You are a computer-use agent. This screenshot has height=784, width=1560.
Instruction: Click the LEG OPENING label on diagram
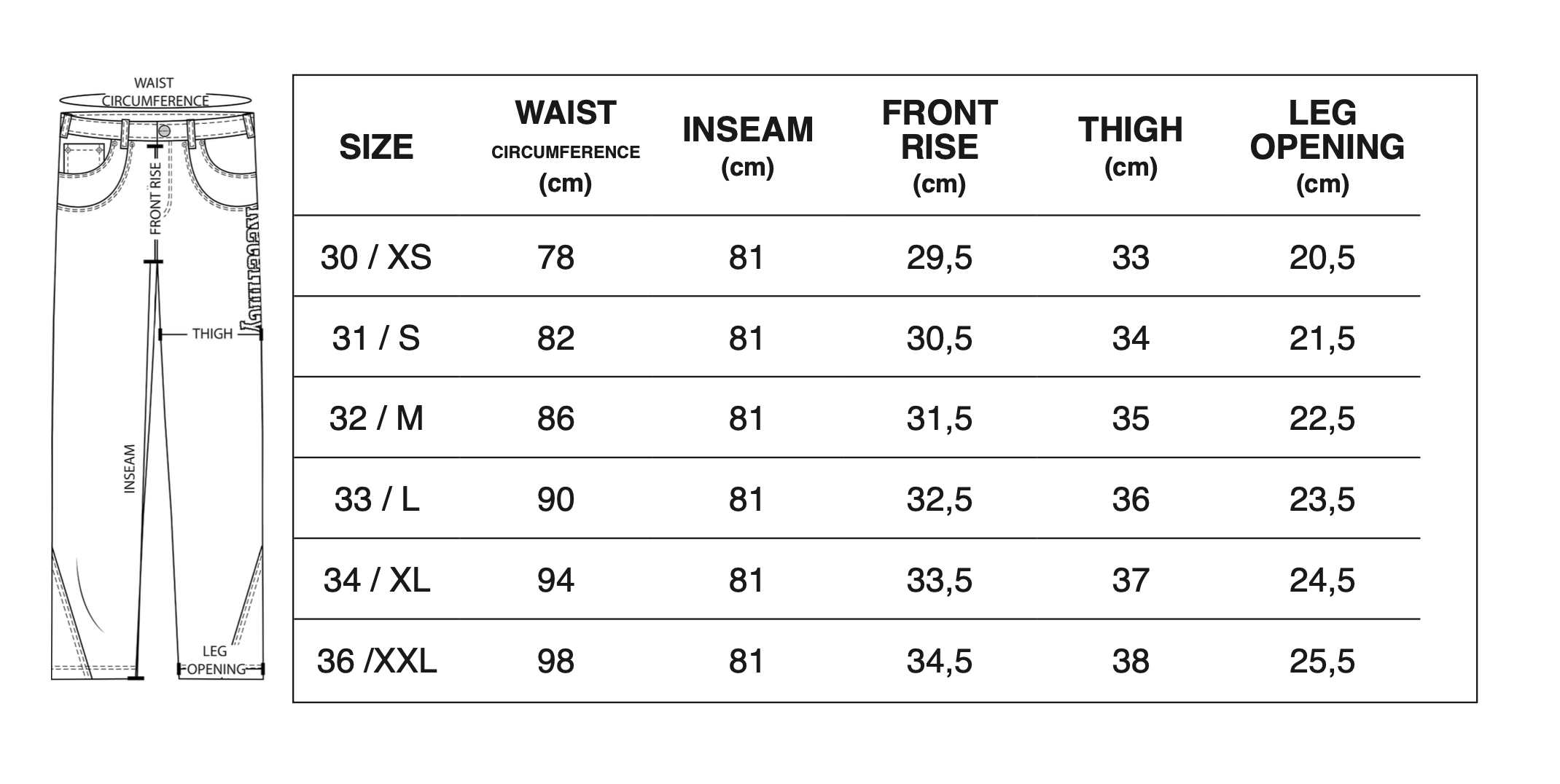tap(215, 660)
